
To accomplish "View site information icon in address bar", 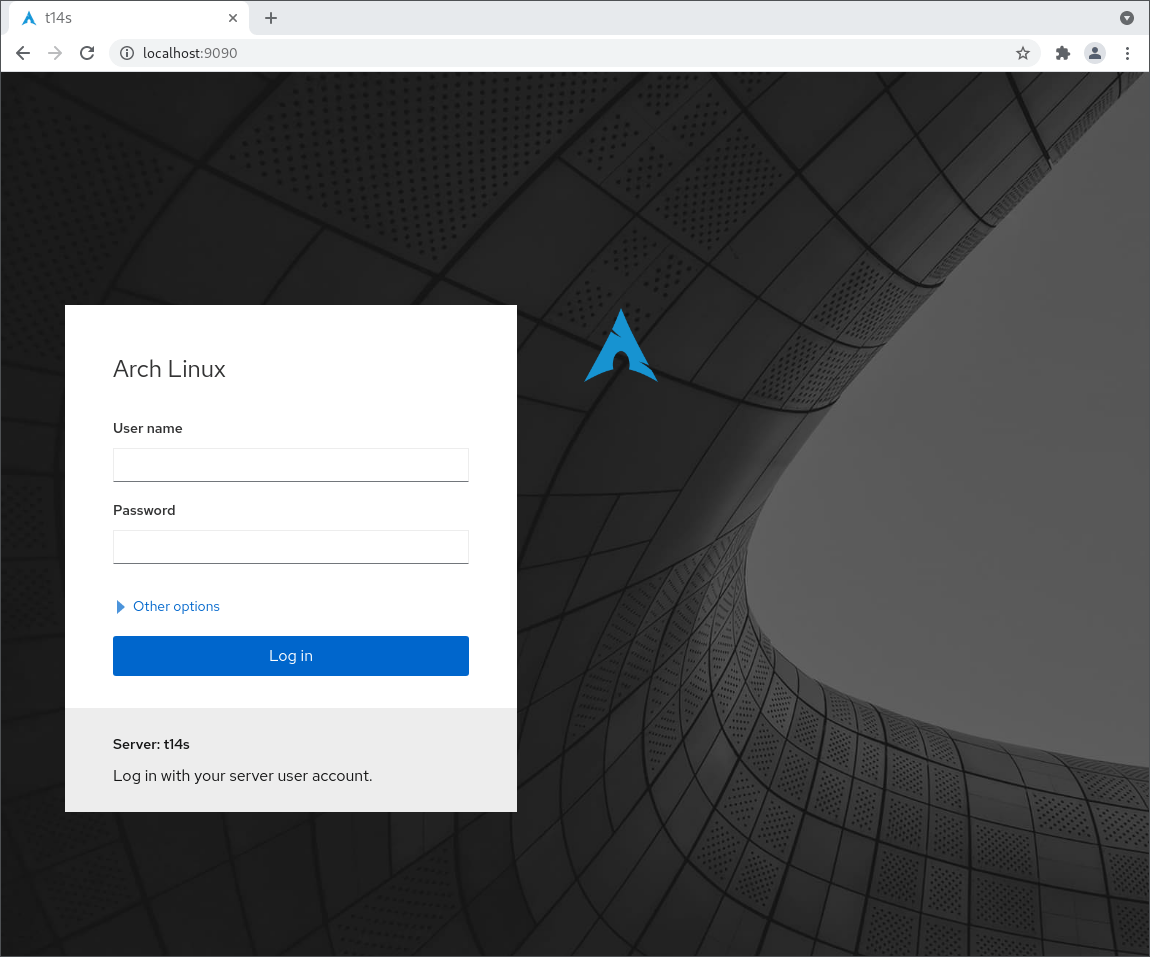I will [127, 53].
